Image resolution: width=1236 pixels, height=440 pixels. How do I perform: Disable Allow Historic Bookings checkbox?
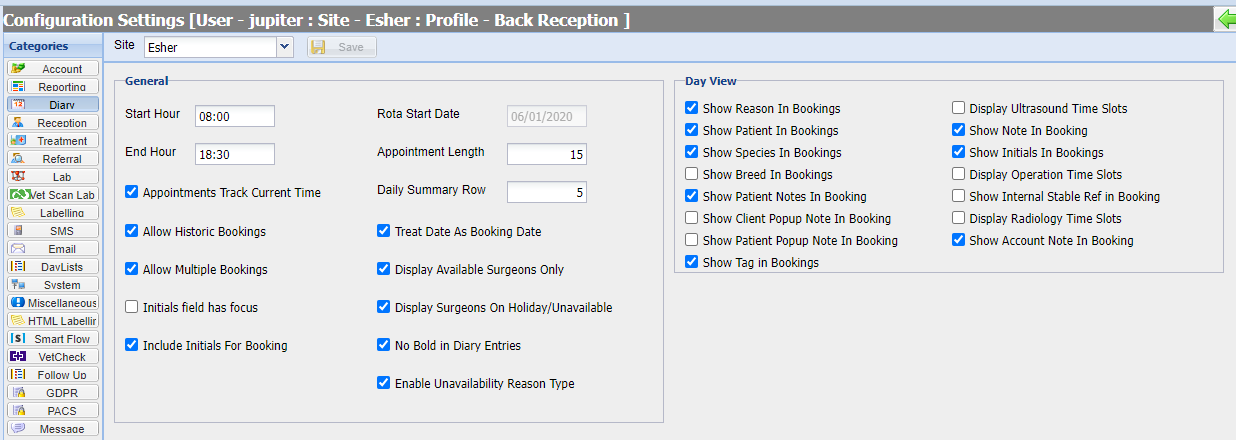132,231
